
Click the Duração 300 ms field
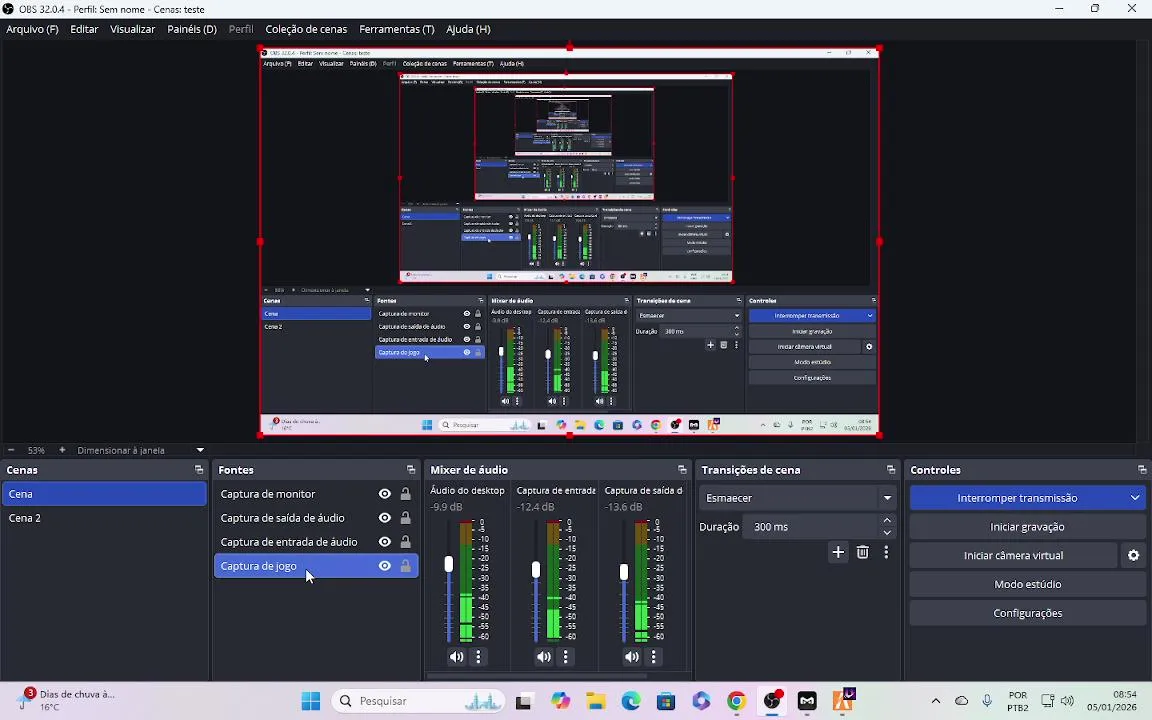(810, 527)
